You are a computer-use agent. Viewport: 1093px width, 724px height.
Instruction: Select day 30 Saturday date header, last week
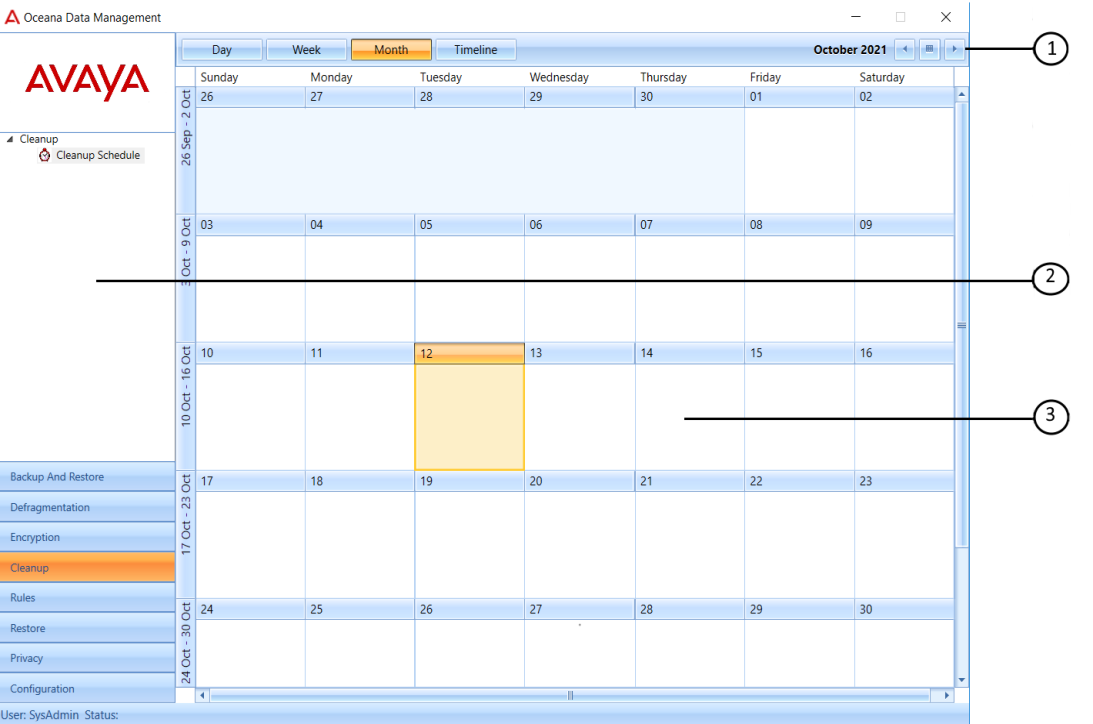click(904, 610)
